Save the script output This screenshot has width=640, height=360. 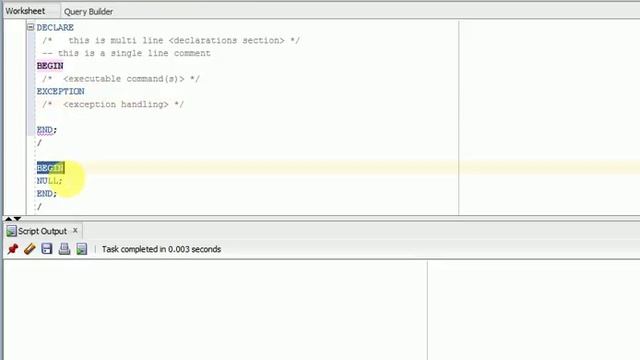47,249
